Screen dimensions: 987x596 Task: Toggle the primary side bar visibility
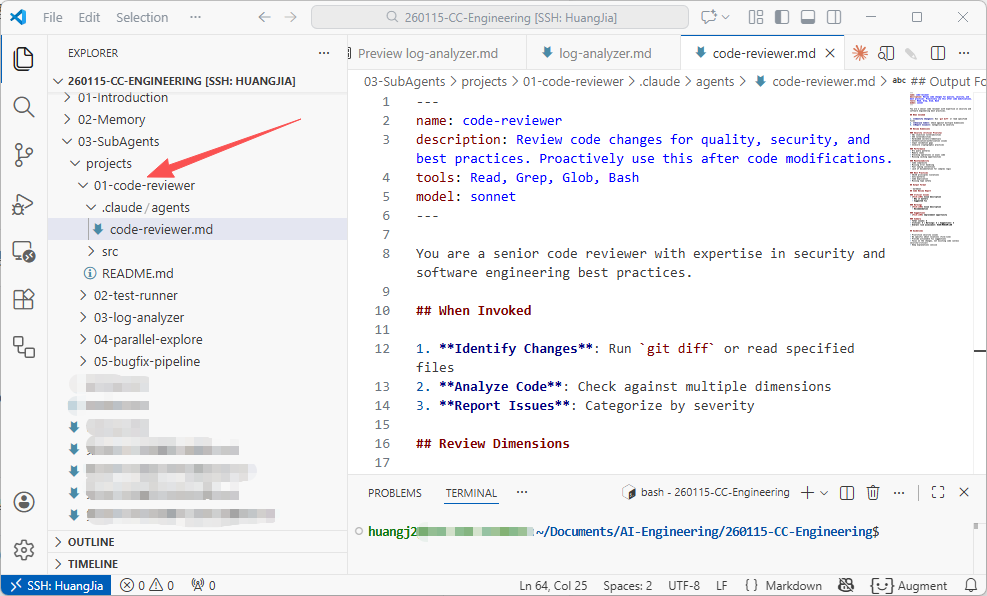782,17
